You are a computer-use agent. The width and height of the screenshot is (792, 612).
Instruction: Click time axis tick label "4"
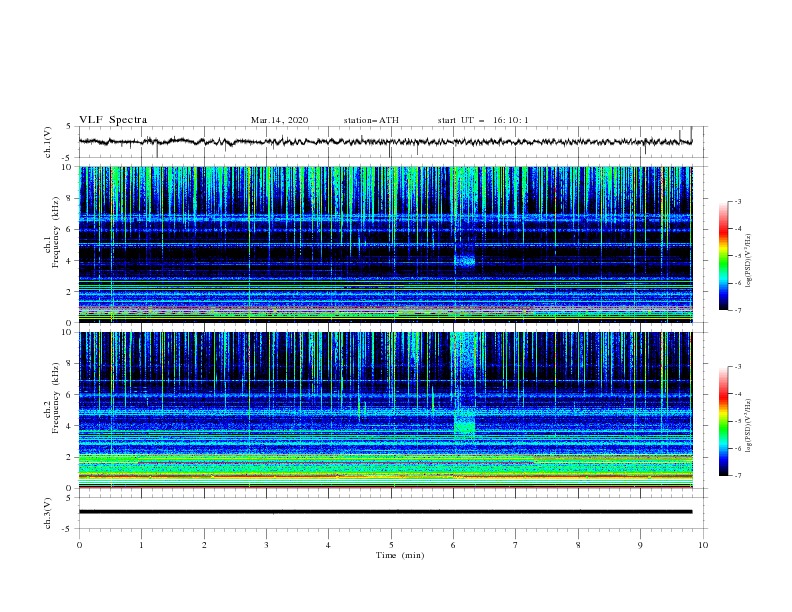328,545
